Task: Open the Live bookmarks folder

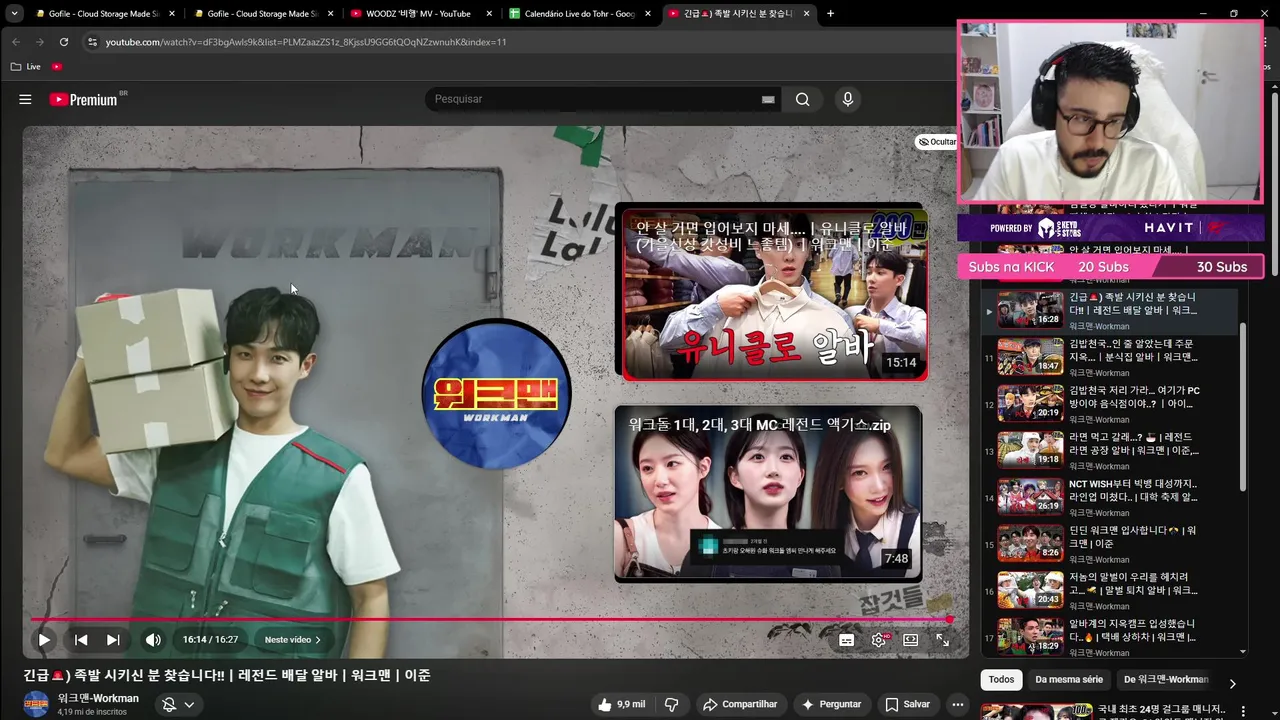Action: [x=26, y=67]
